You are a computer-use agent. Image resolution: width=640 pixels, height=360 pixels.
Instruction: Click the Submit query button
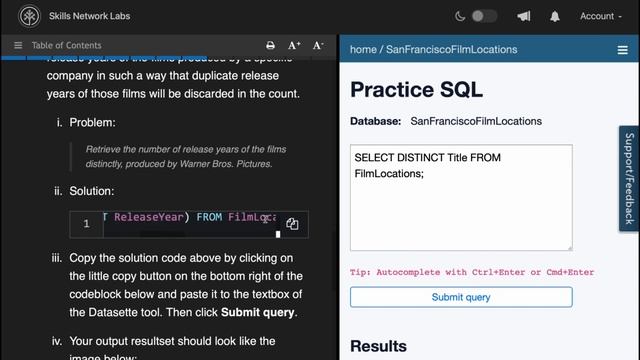pos(461,297)
